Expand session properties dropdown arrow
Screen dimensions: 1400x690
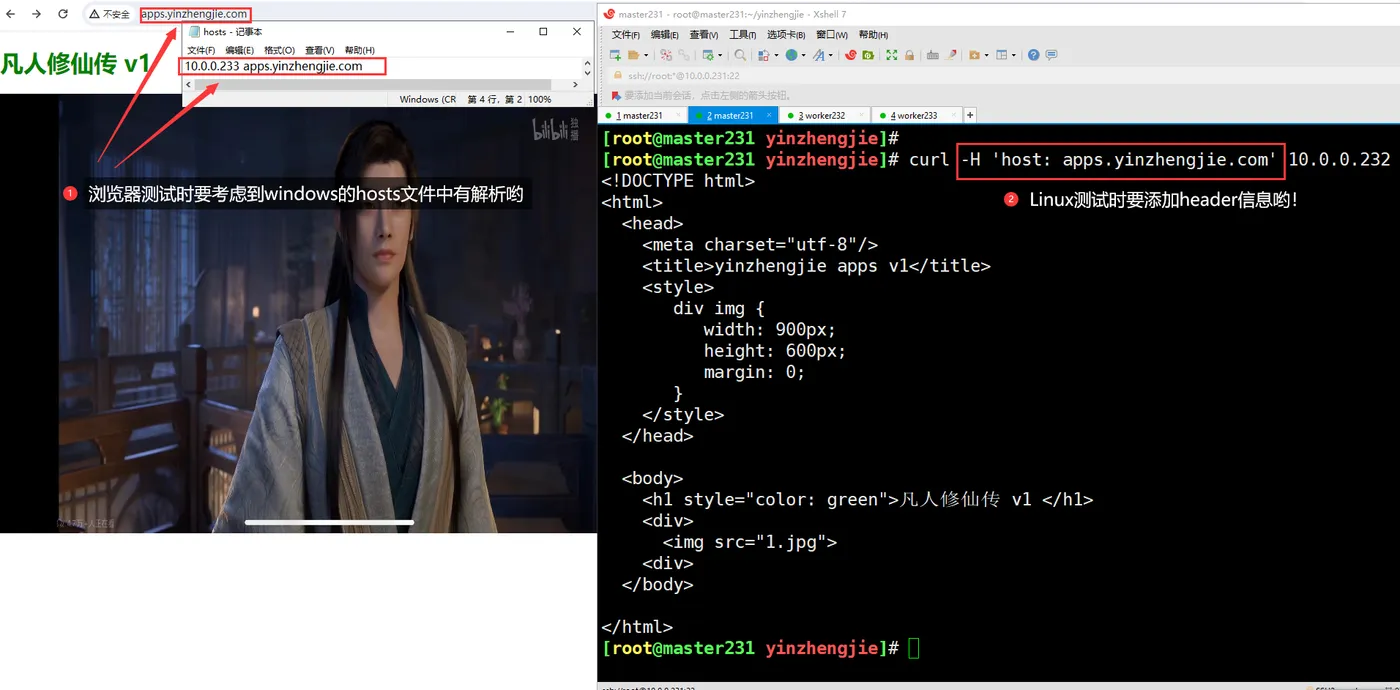(x=720, y=55)
